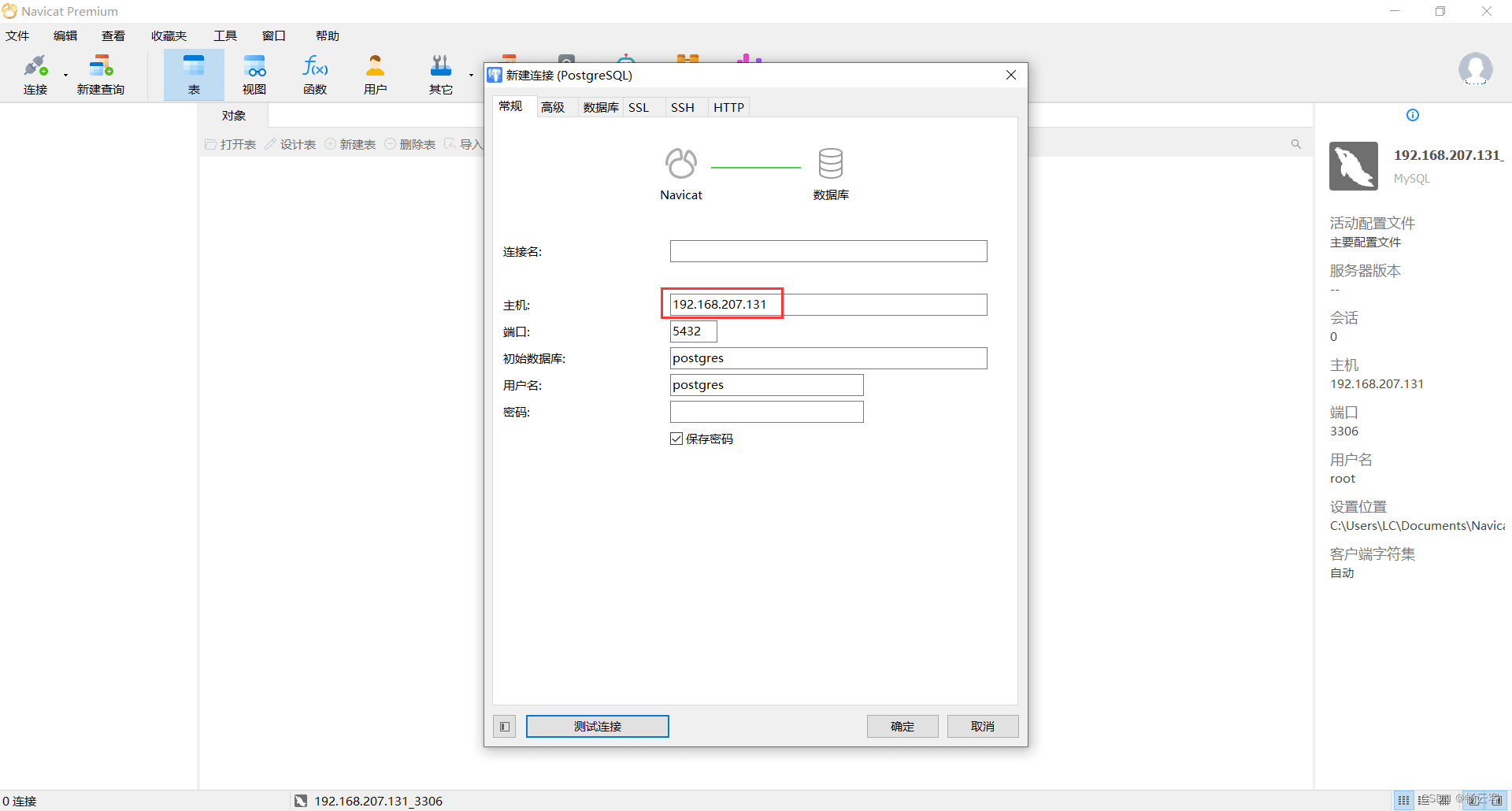
Task: Click the 0 连接 status text
Action: (x=20, y=801)
